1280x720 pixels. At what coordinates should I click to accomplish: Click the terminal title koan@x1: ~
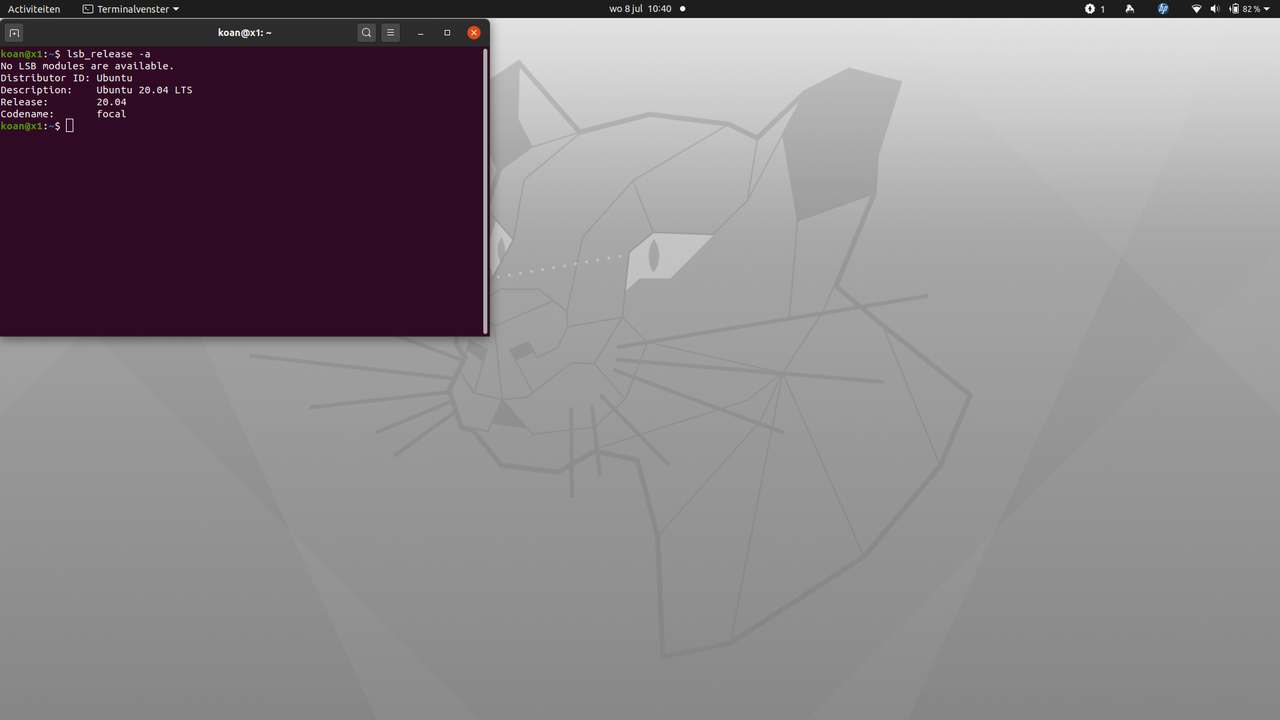(245, 33)
